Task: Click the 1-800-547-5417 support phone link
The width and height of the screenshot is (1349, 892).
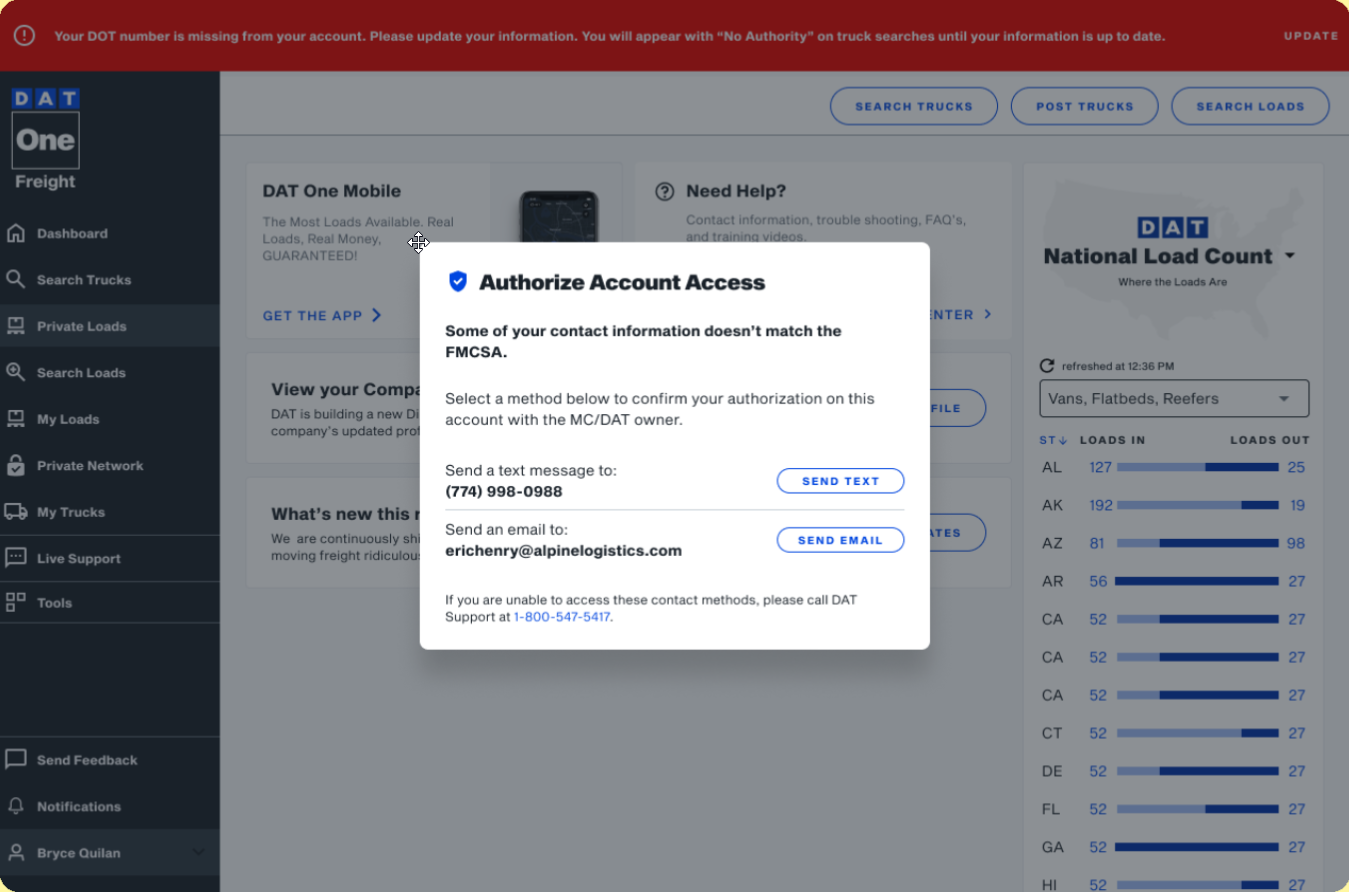Action: click(x=561, y=617)
